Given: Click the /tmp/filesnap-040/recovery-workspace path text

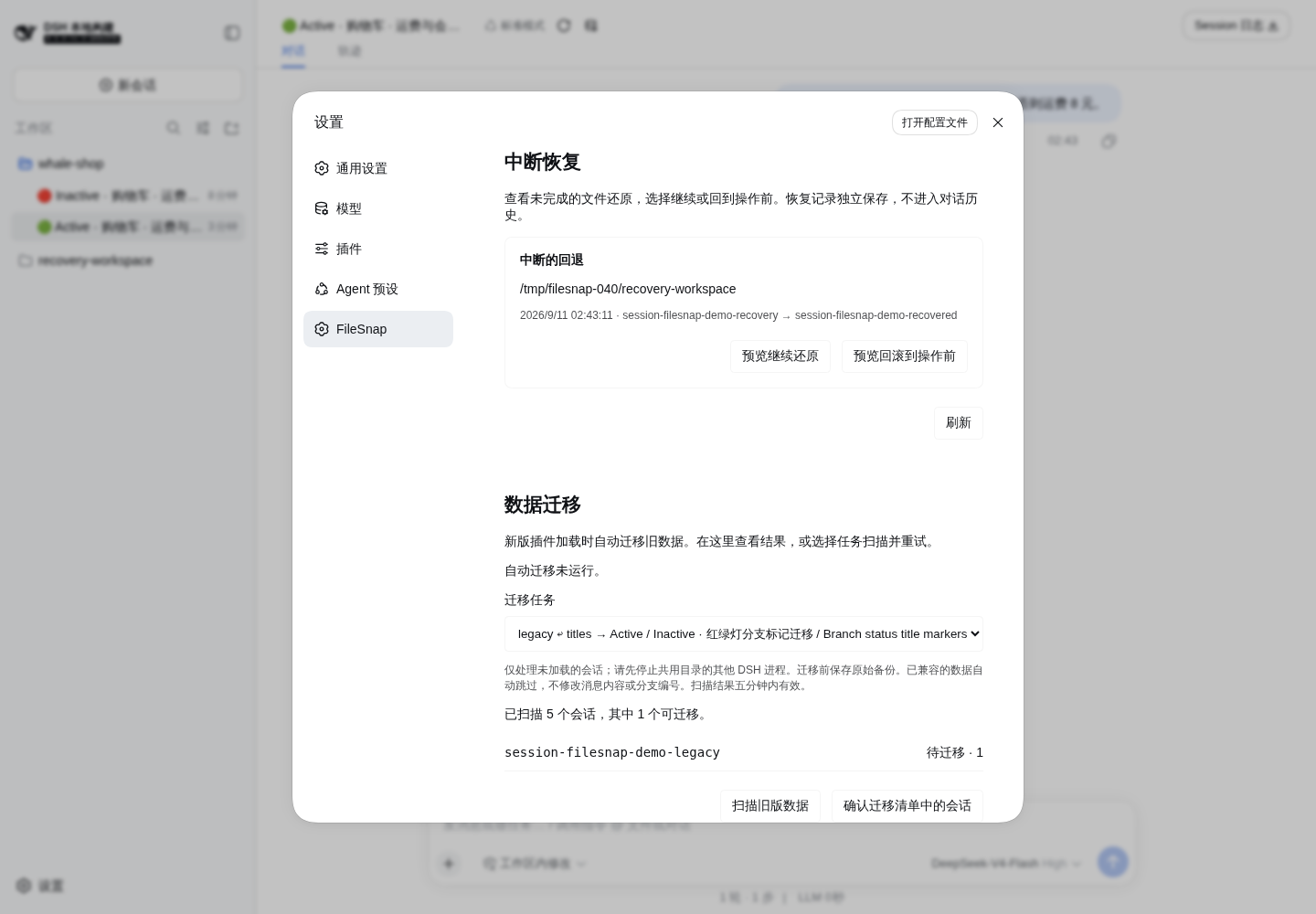Looking at the screenshot, I should (628, 289).
